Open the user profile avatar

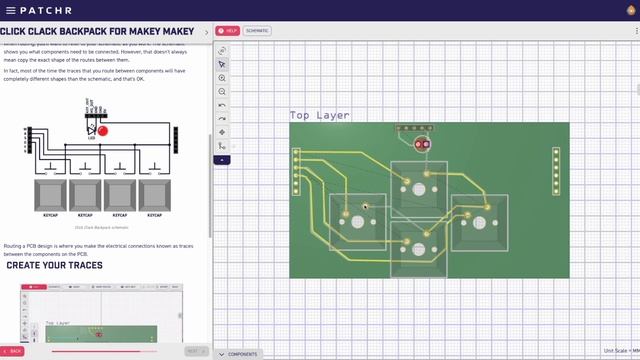[x=631, y=10]
